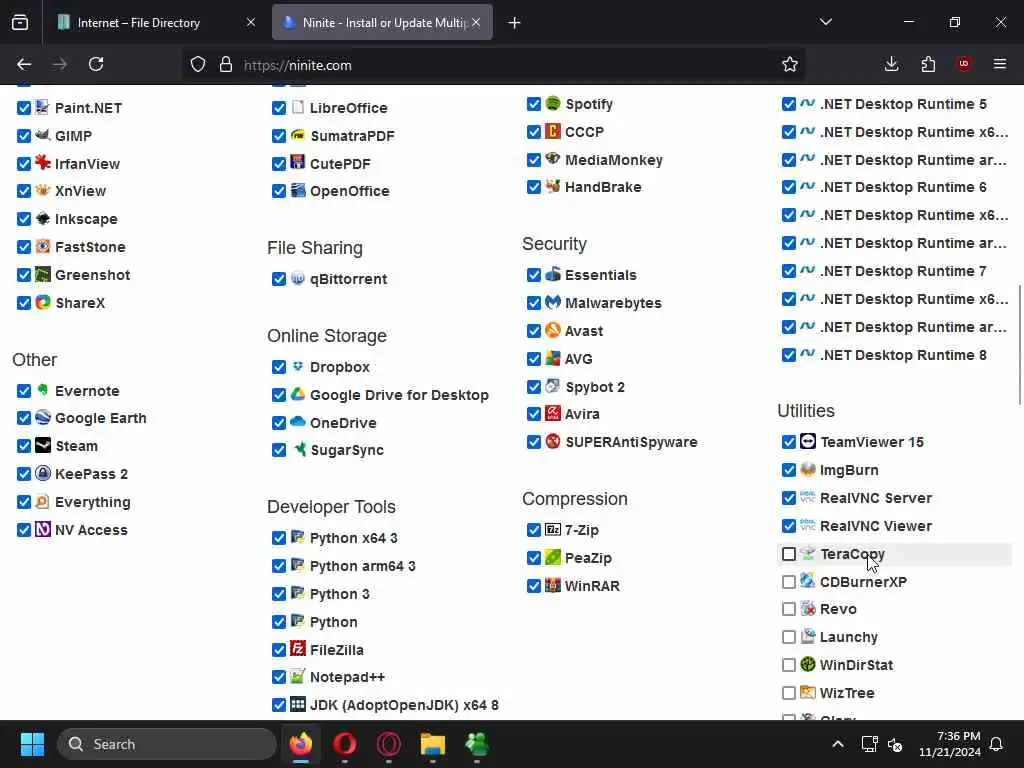
Task: Click the GIMP app icon
Action: [x=42, y=135]
